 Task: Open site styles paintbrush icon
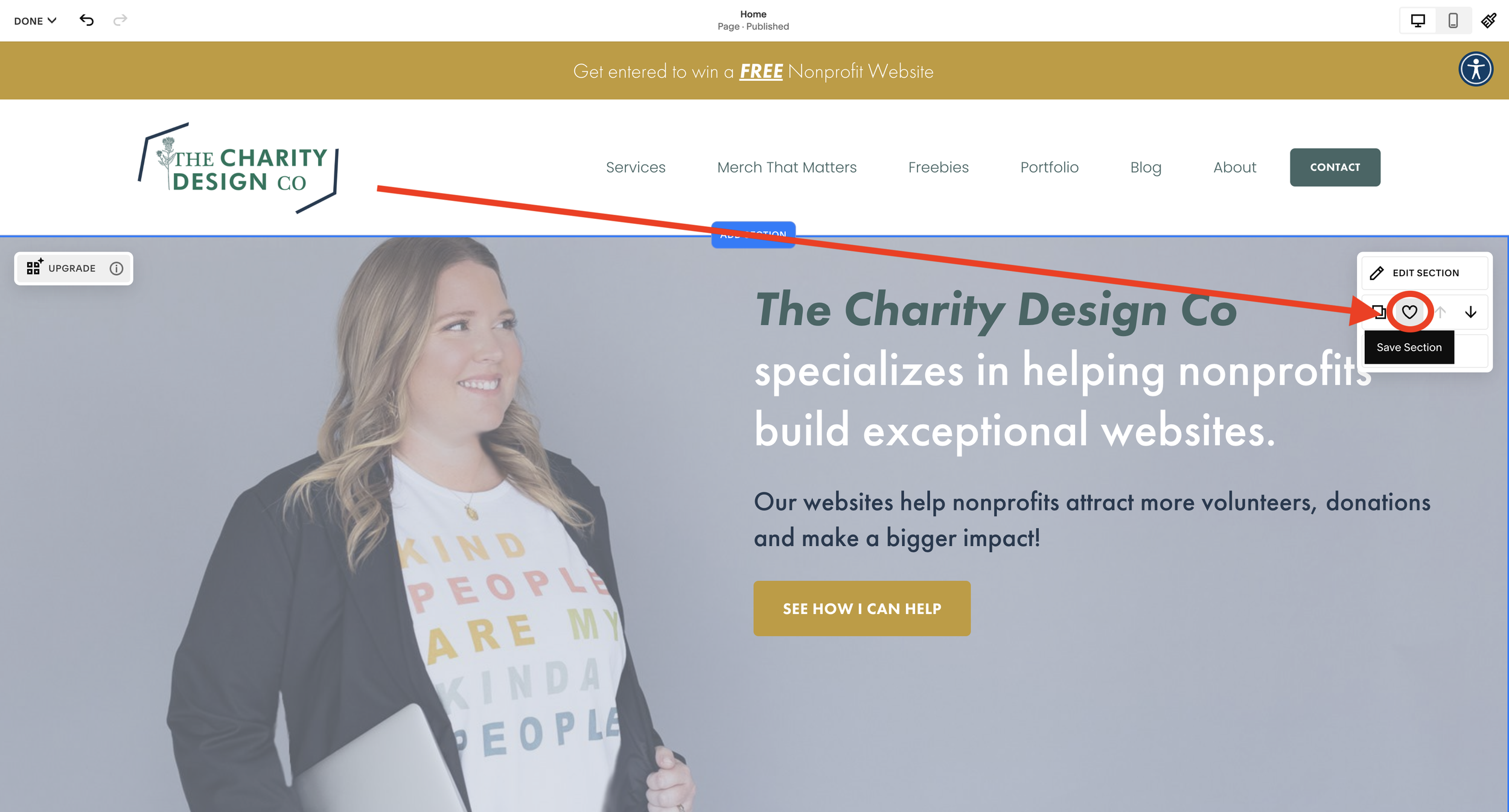pos(1488,21)
